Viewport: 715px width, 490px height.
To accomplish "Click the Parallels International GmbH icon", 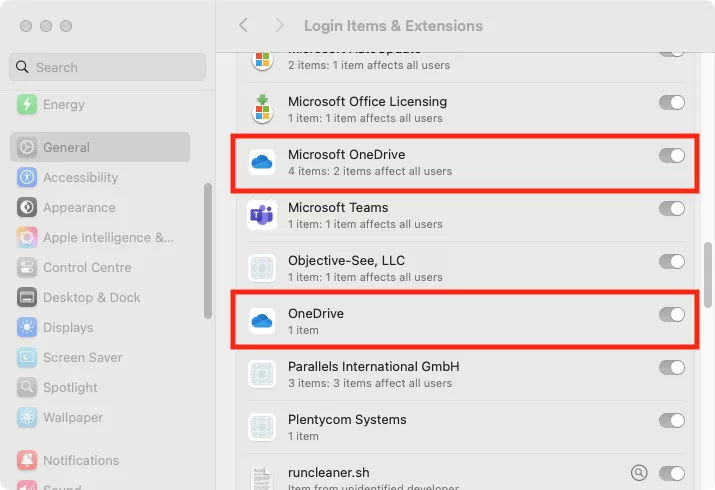I will point(262,374).
